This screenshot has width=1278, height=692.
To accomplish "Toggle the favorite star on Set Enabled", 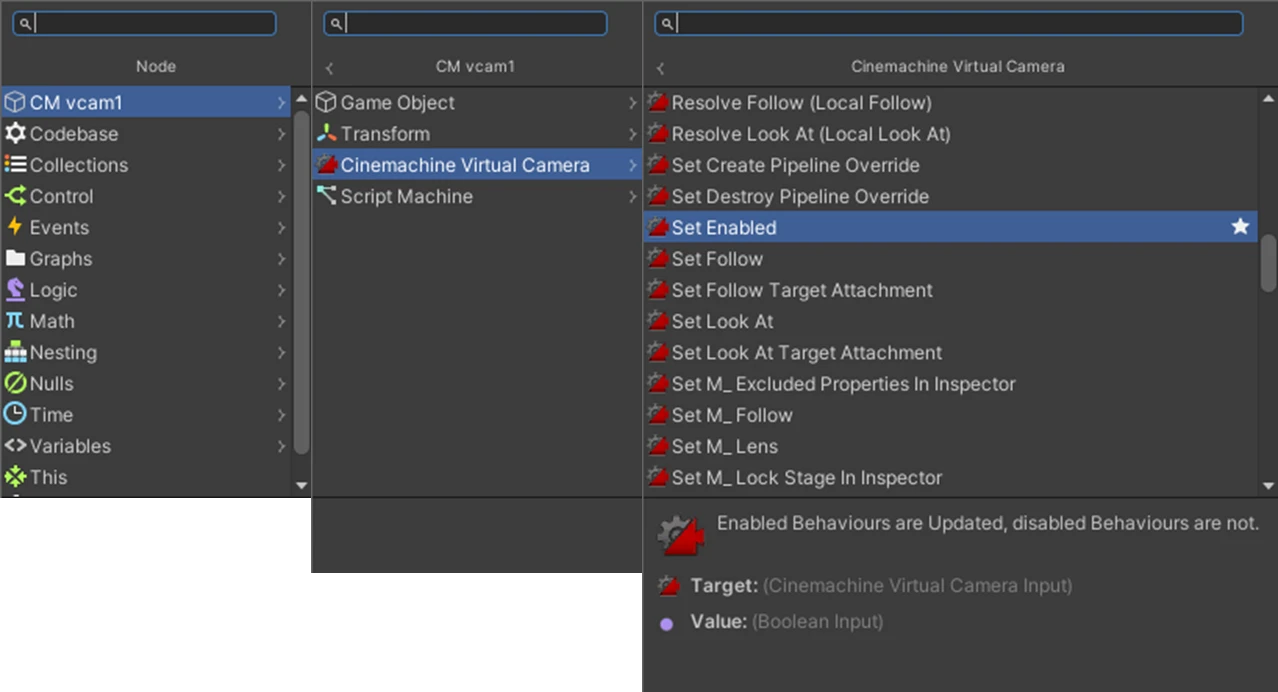I will click(x=1240, y=227).
